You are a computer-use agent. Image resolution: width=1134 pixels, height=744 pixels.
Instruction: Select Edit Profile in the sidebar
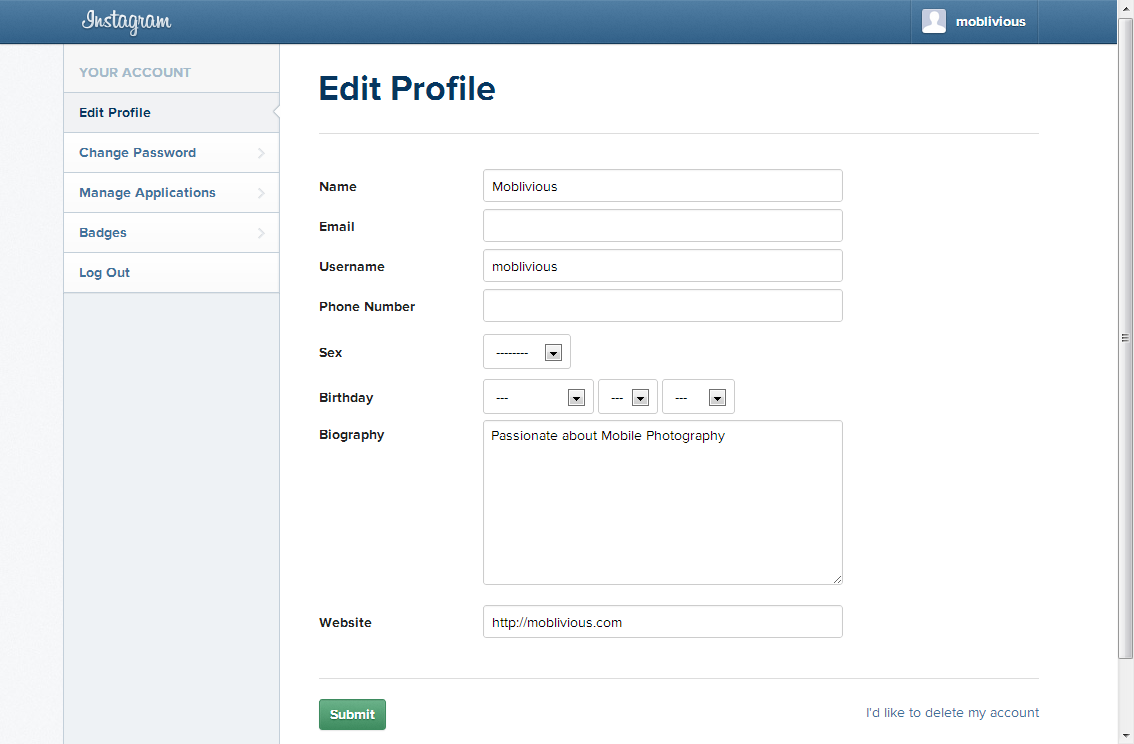tap(114, 112)
